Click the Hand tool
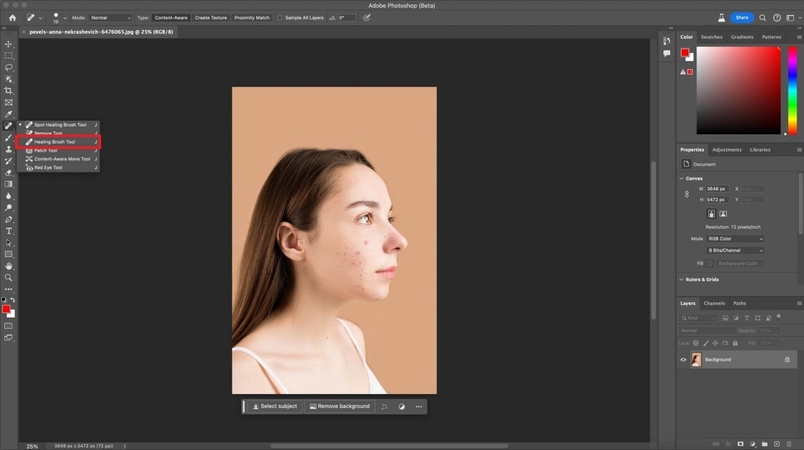Image resolution: width=804 pixels, height=450 pixels. point(9,266)
